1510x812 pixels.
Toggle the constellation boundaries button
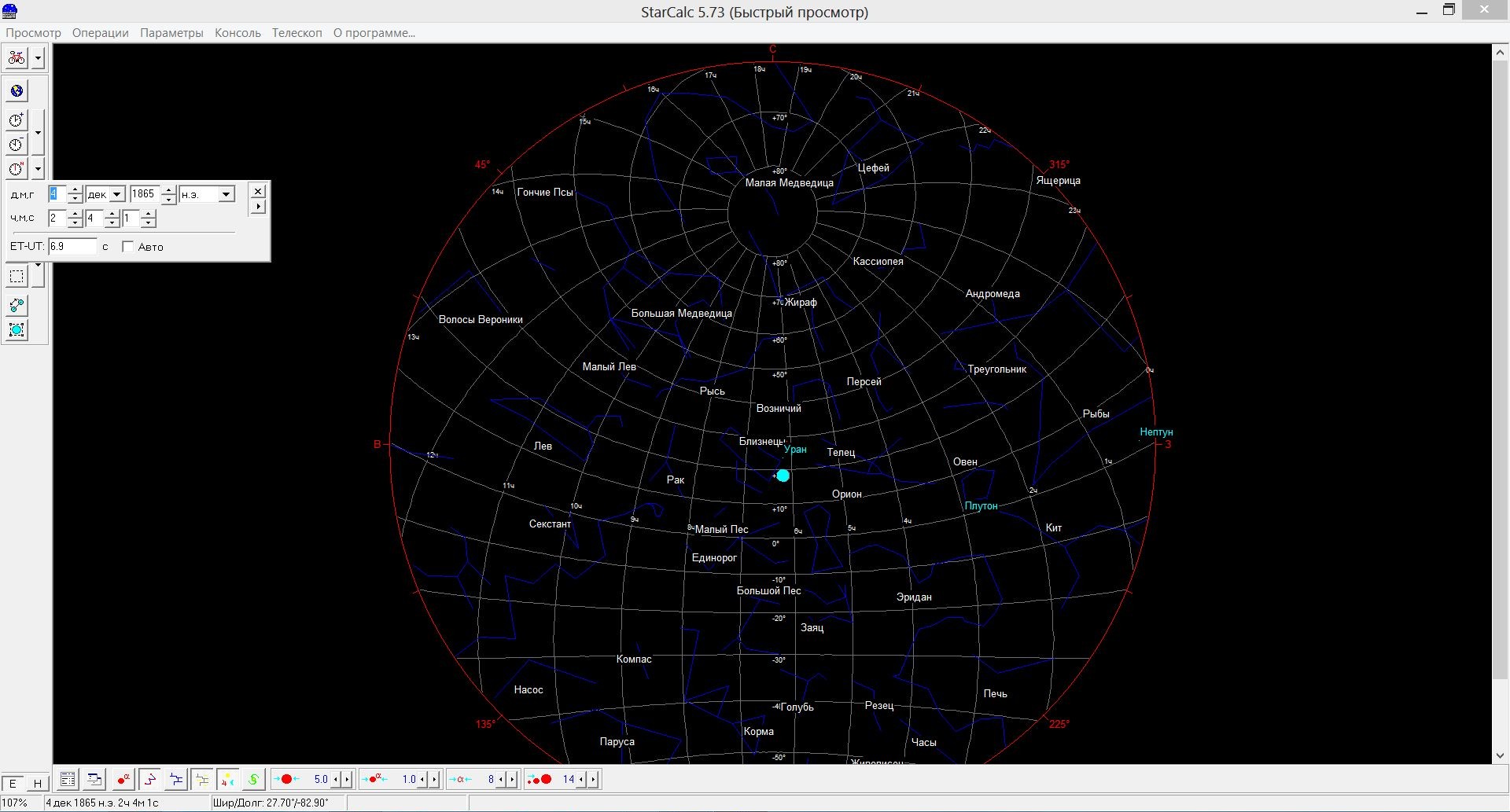click(x=176, y=780)
